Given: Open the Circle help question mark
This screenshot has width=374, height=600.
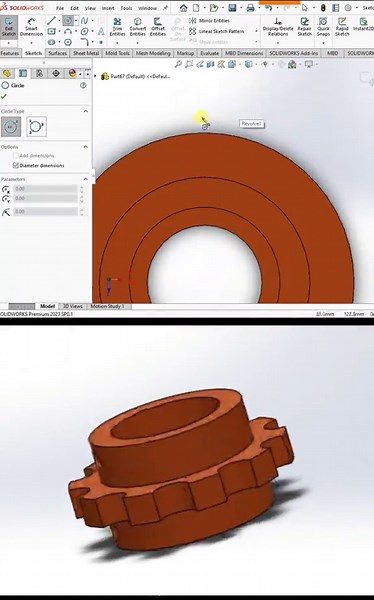Looking at the screenshot, I should [83, 85].
